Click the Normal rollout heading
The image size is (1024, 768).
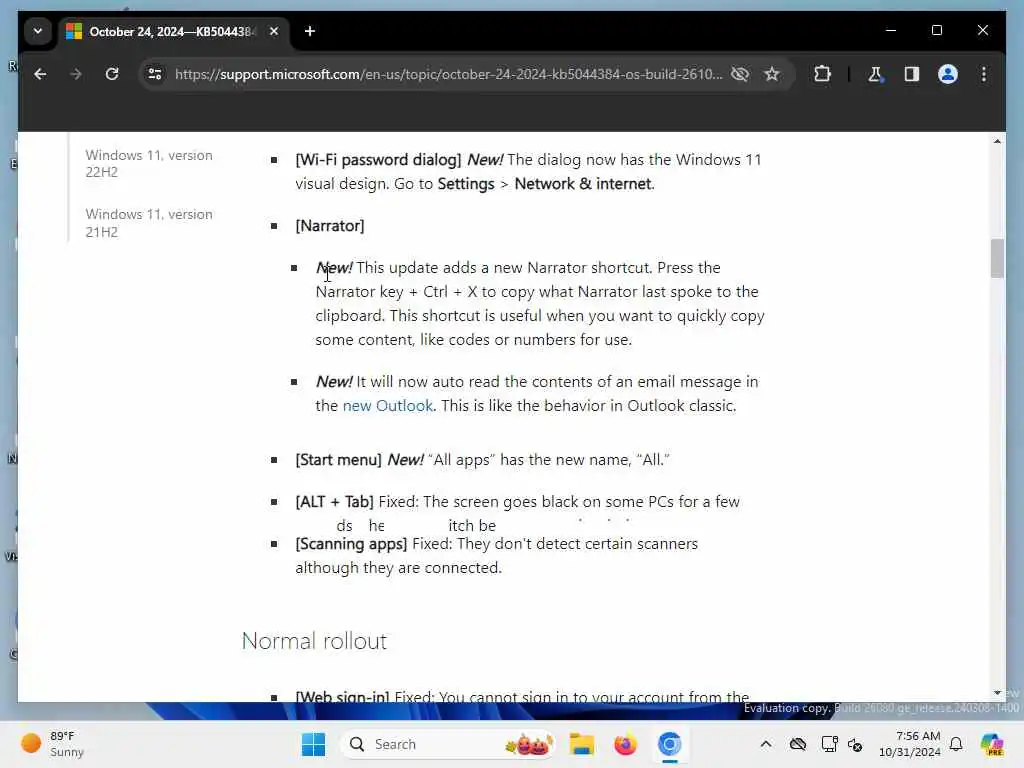pyautogui.click(x=314, y=641)
